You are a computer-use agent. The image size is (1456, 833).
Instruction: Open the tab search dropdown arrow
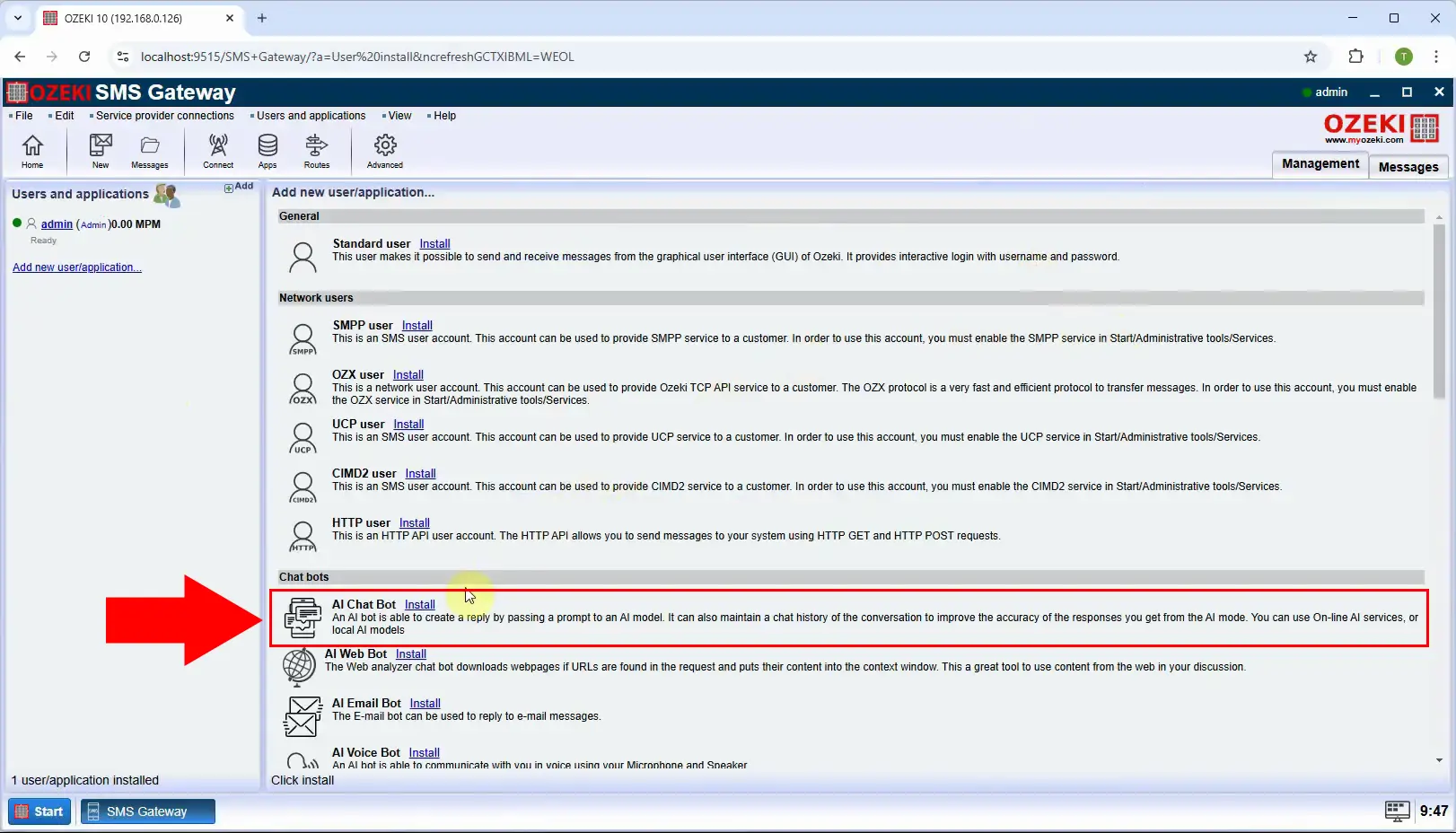tap(18, 18)
